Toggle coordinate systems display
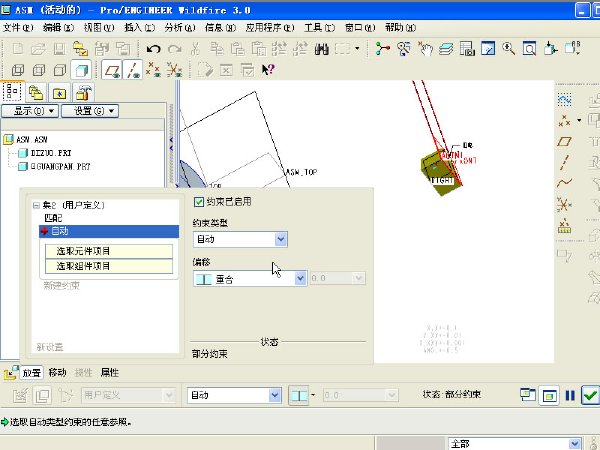The height and width of the screenshot is (450, 600). click(174, 70)
